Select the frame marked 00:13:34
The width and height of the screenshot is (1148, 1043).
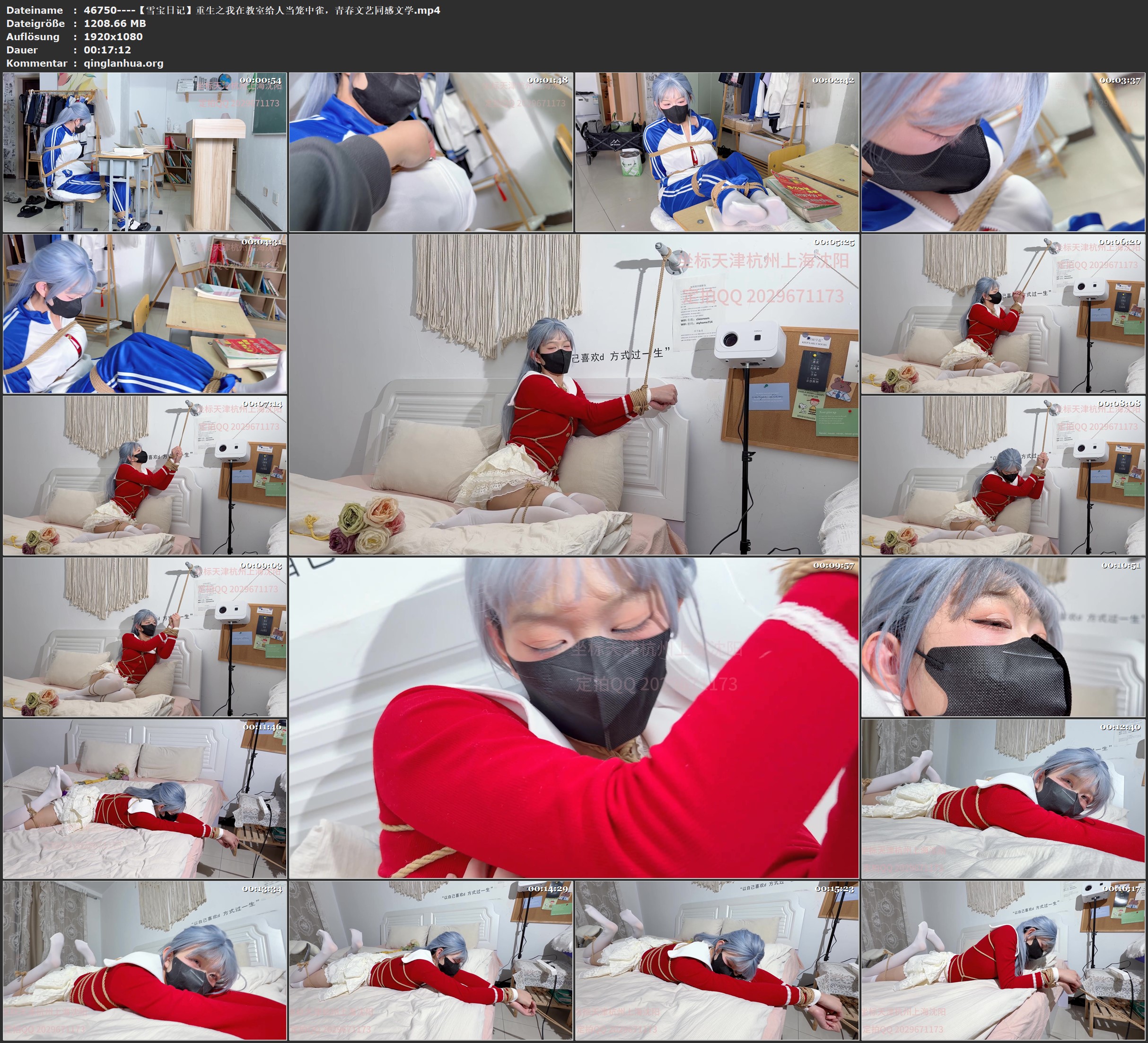point(145,961)
